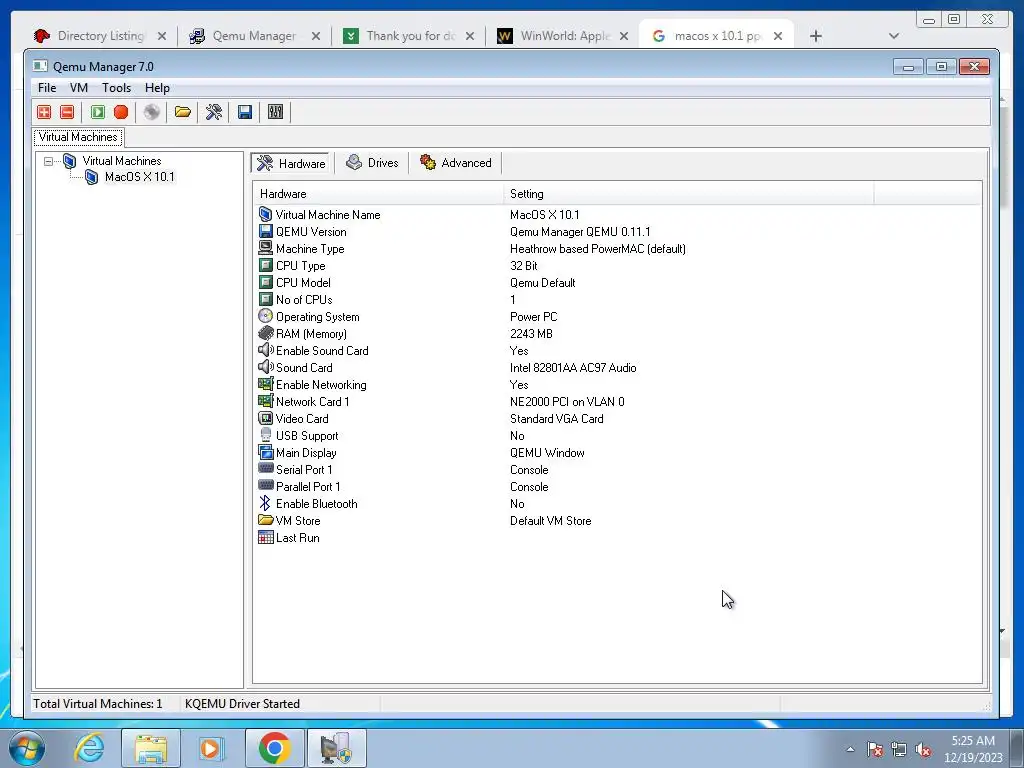The height and width of the screenshot is (768, 1024).
Task: Click wrench and screwdriver toolbar icon
Action: coord(214,112)
